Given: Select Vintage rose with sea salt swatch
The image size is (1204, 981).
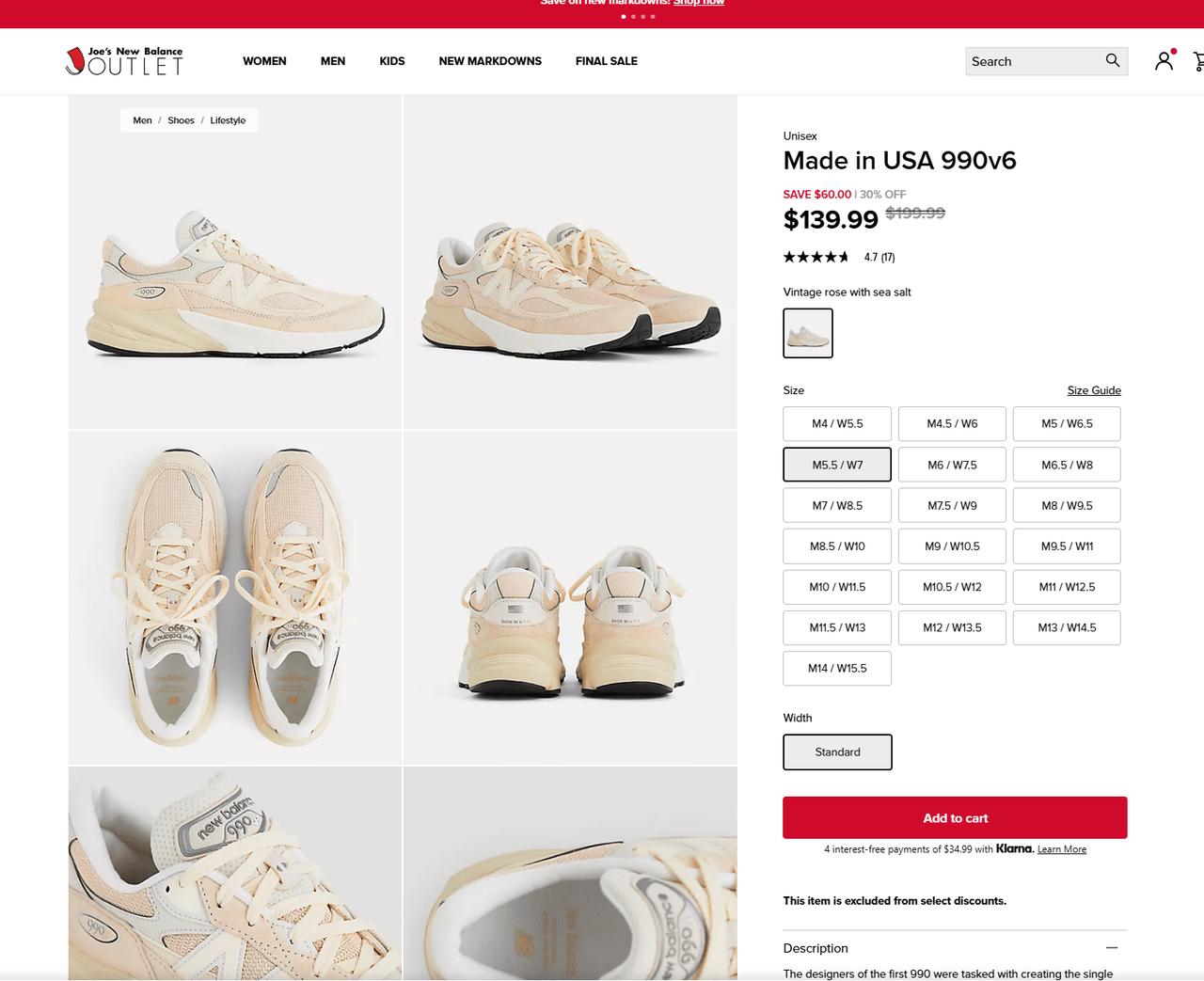Looking at the screenshot, I should [x=808, y=333].
